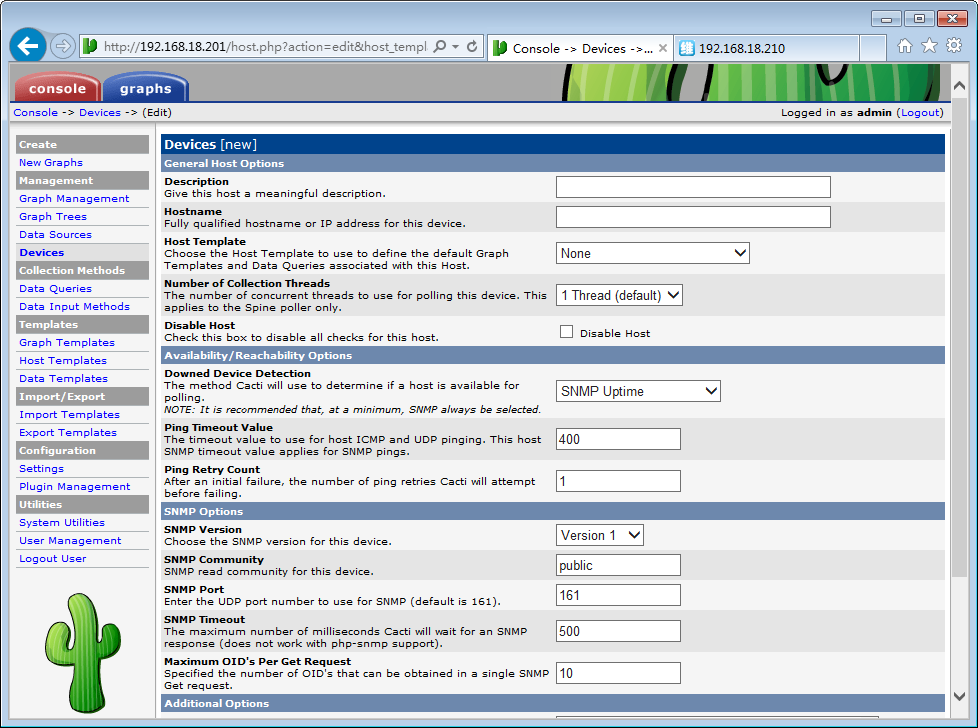This screenshot has height=728, width=978.
Task: Click the SNMP Timeout field
Action: (x=618, y=631)
